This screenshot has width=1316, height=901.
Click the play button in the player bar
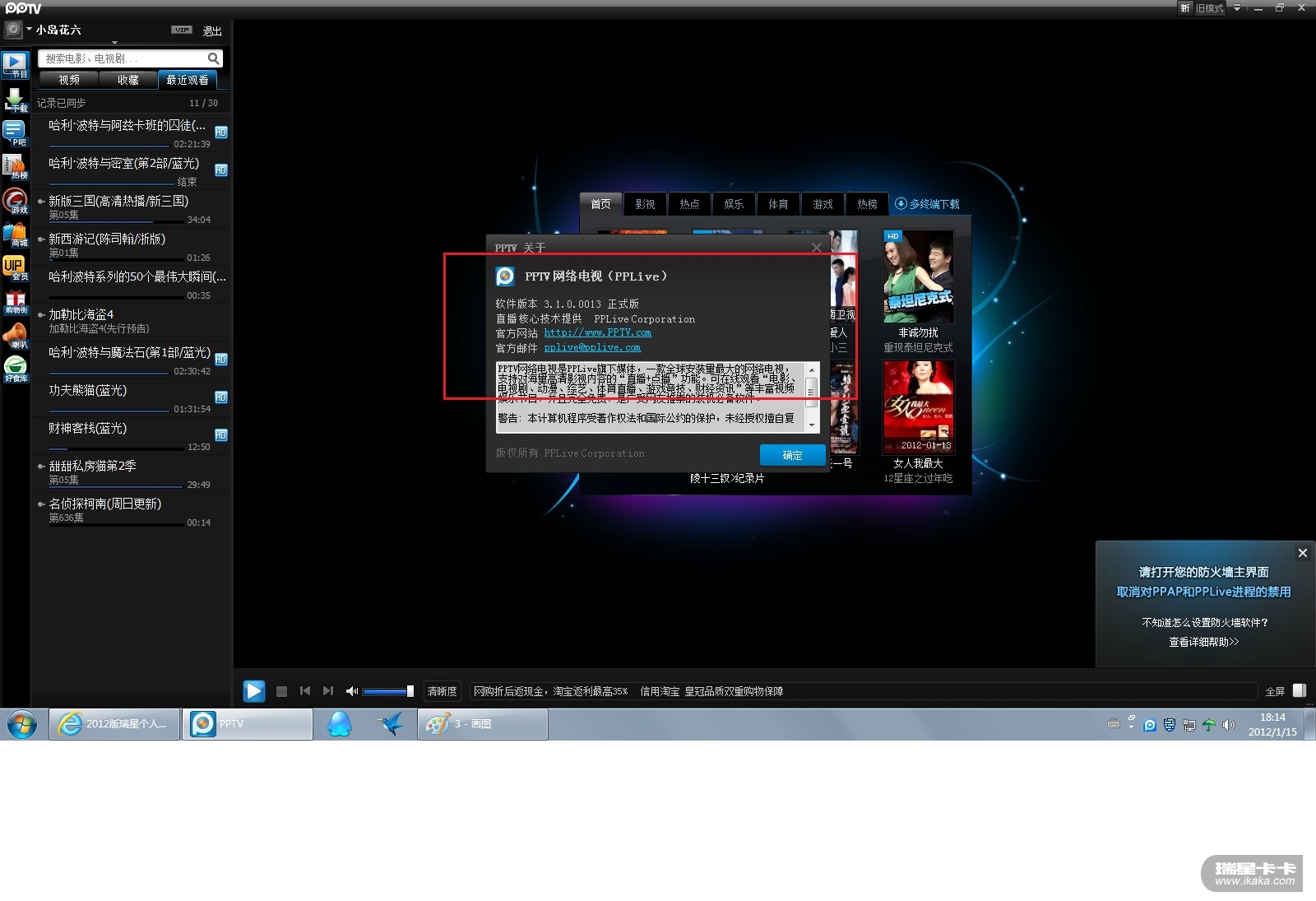[x=254, y=691]
